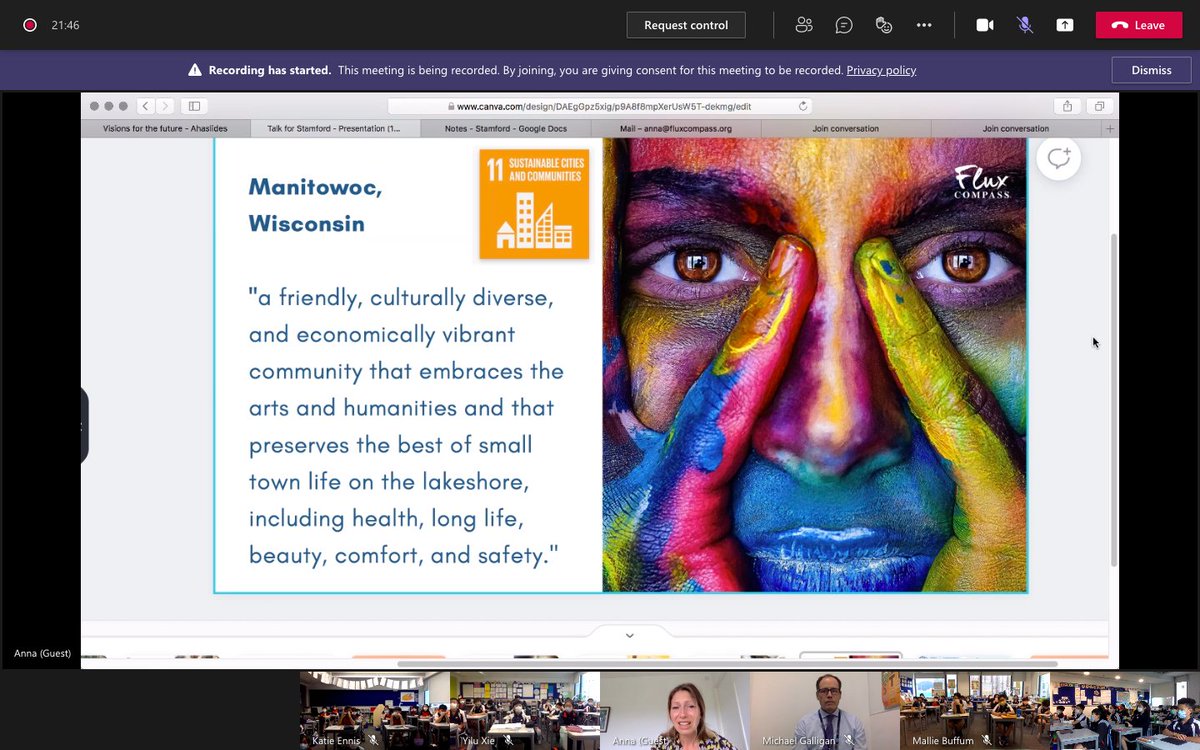Click the quote text on the slide
The image size is (1200, 750).
406,426
